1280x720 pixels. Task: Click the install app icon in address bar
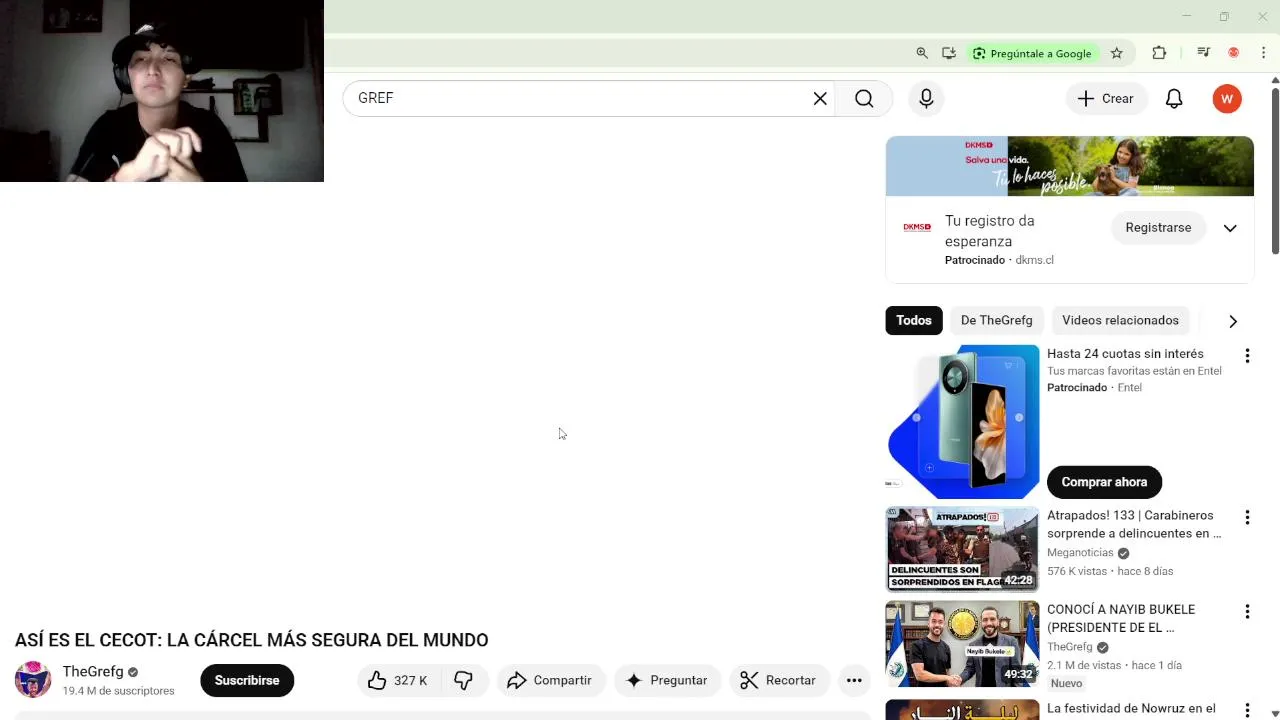coord(949,53)
